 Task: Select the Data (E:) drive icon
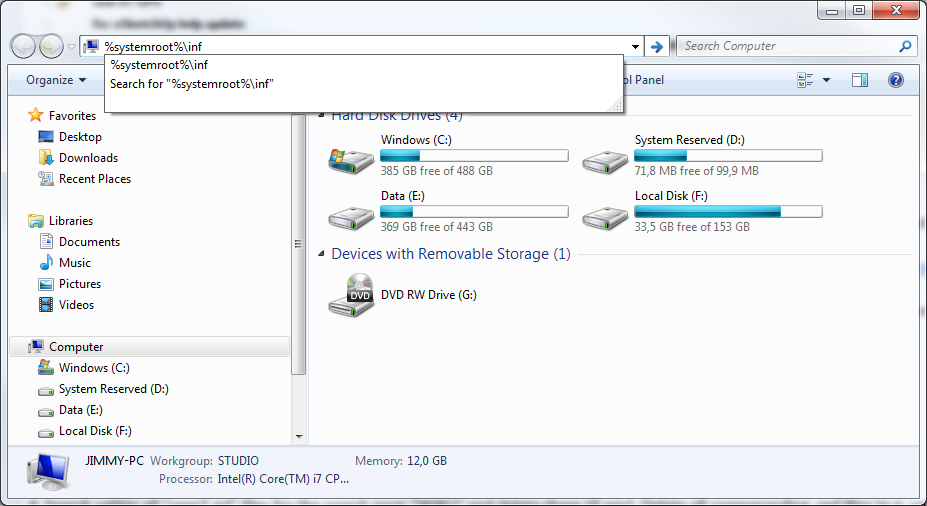click(x=350, y=214)
